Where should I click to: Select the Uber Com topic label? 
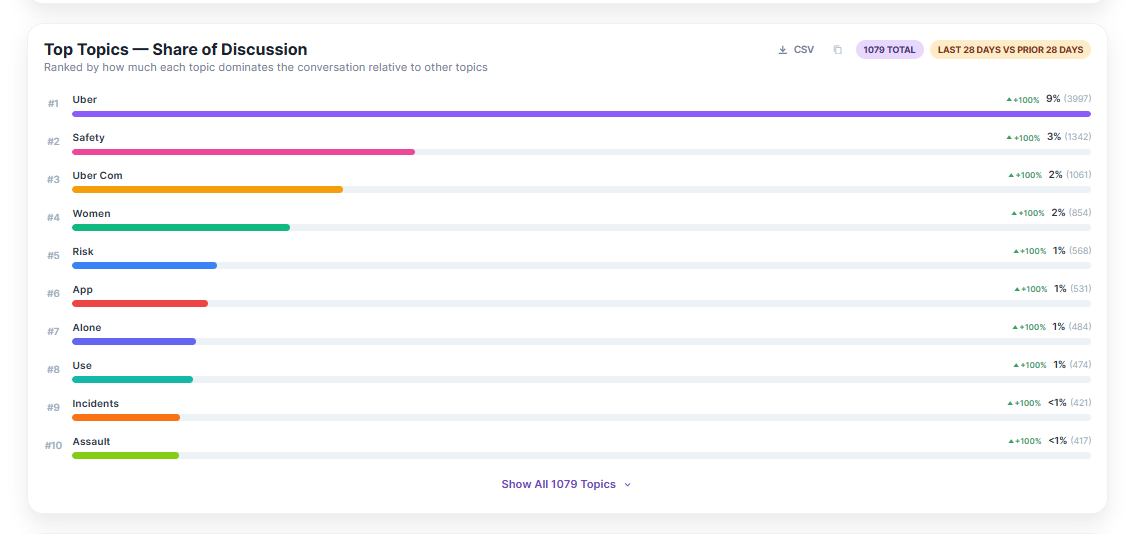(97, 175)
